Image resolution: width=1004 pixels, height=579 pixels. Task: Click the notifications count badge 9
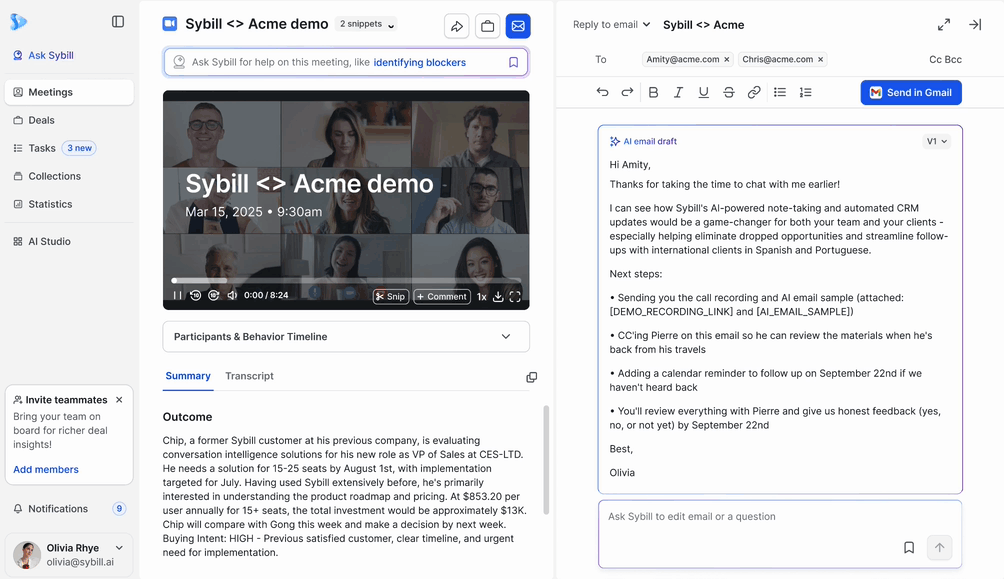point(119,509)
